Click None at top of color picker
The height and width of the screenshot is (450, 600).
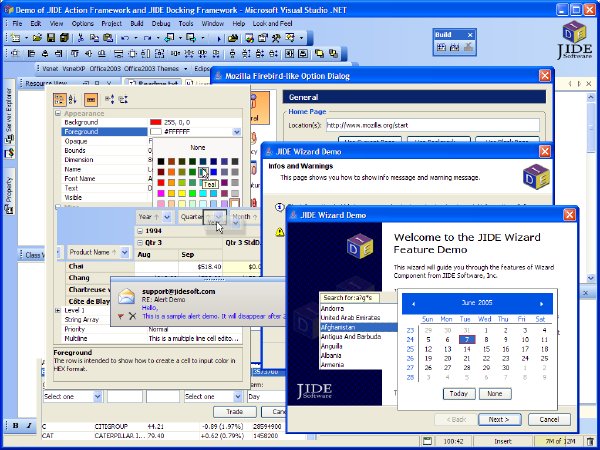tap(197, 148)
